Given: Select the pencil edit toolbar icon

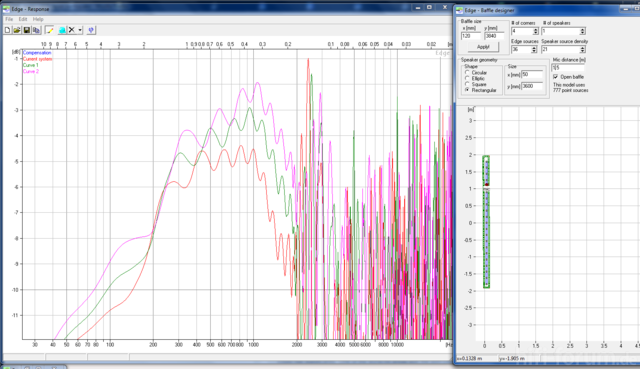Looking at the screenshot, I should pyautogui.click(x=50, y=30).
